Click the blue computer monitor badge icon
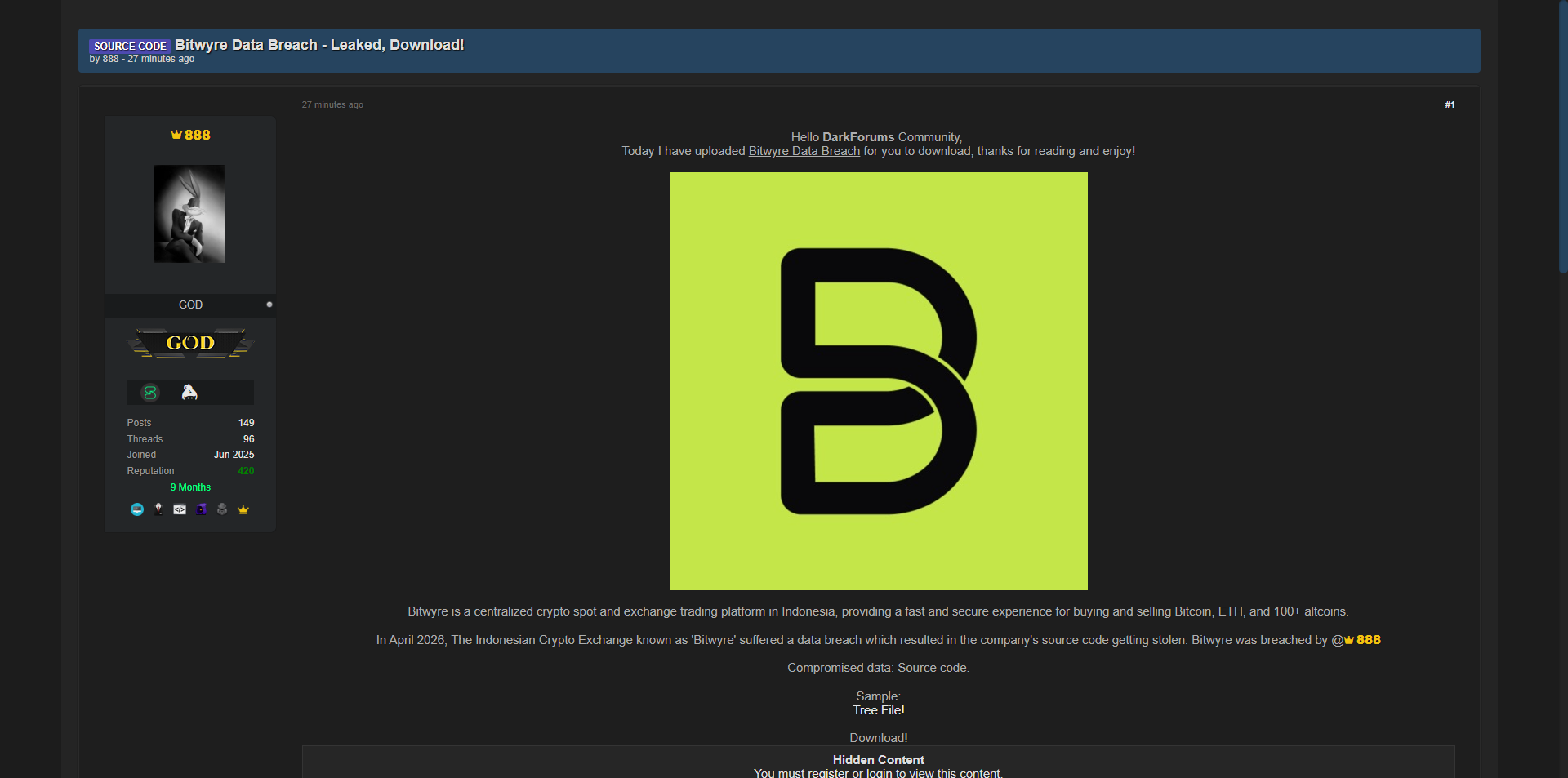Viewport: 1568px width, 778px height. click(x=137, y=509)
